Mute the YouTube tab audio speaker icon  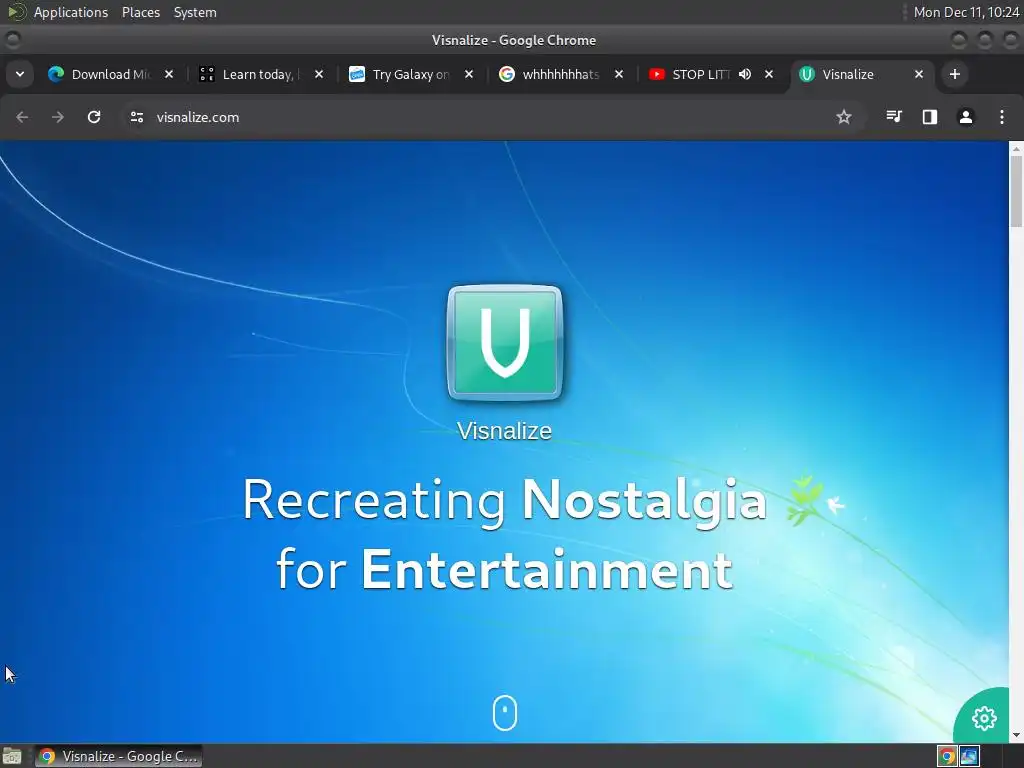[744, 74]
